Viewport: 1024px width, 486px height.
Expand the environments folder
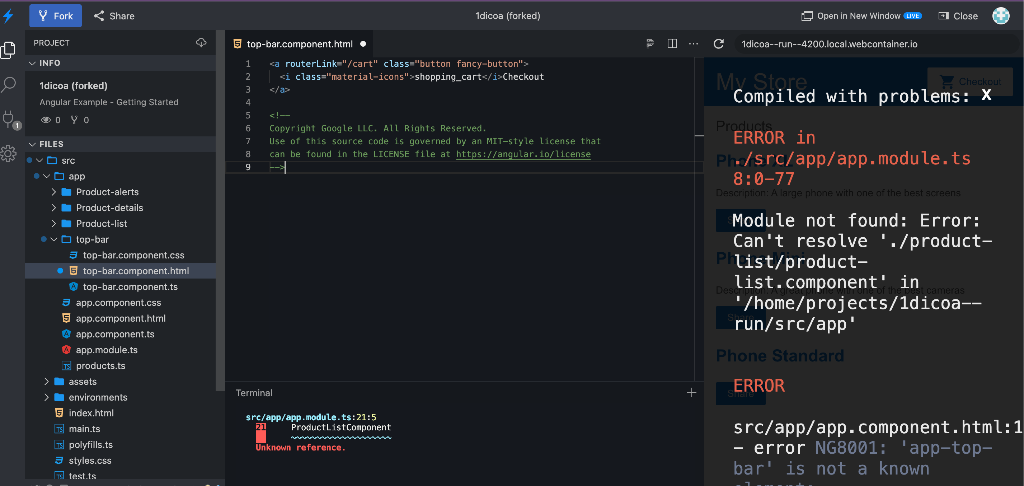point(46,397)
